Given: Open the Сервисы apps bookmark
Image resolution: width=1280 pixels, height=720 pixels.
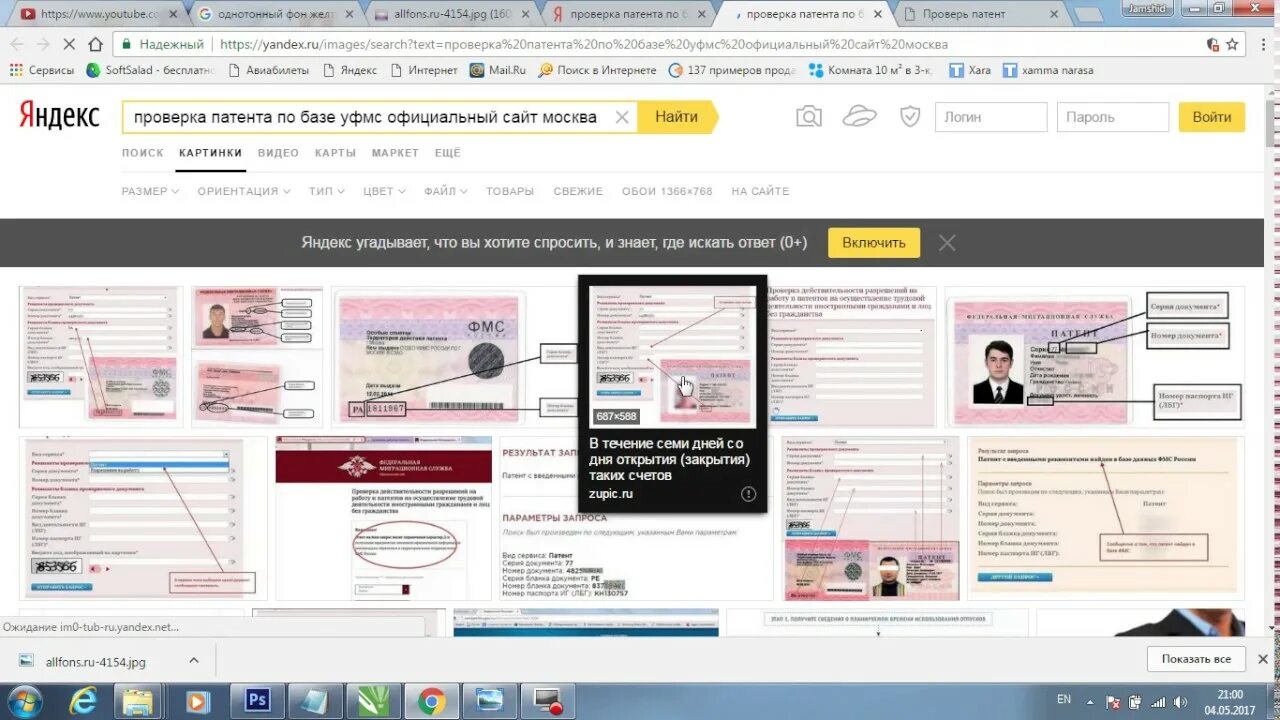Looking at the screenshot, I should [42, 70].
